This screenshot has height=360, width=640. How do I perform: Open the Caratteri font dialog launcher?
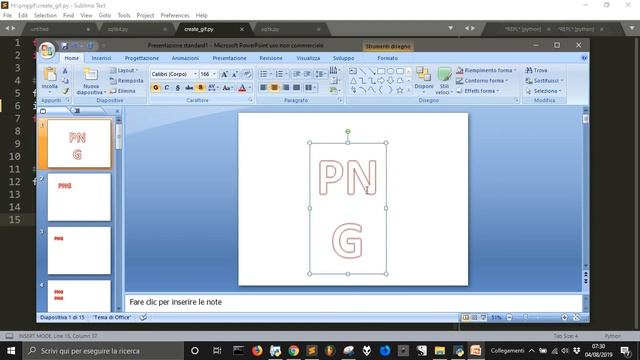click(x=250, y=100)
